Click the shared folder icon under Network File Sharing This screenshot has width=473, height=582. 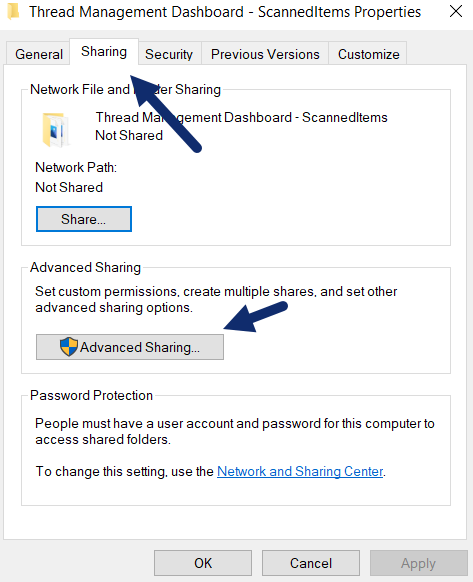(x=55, y=130)
